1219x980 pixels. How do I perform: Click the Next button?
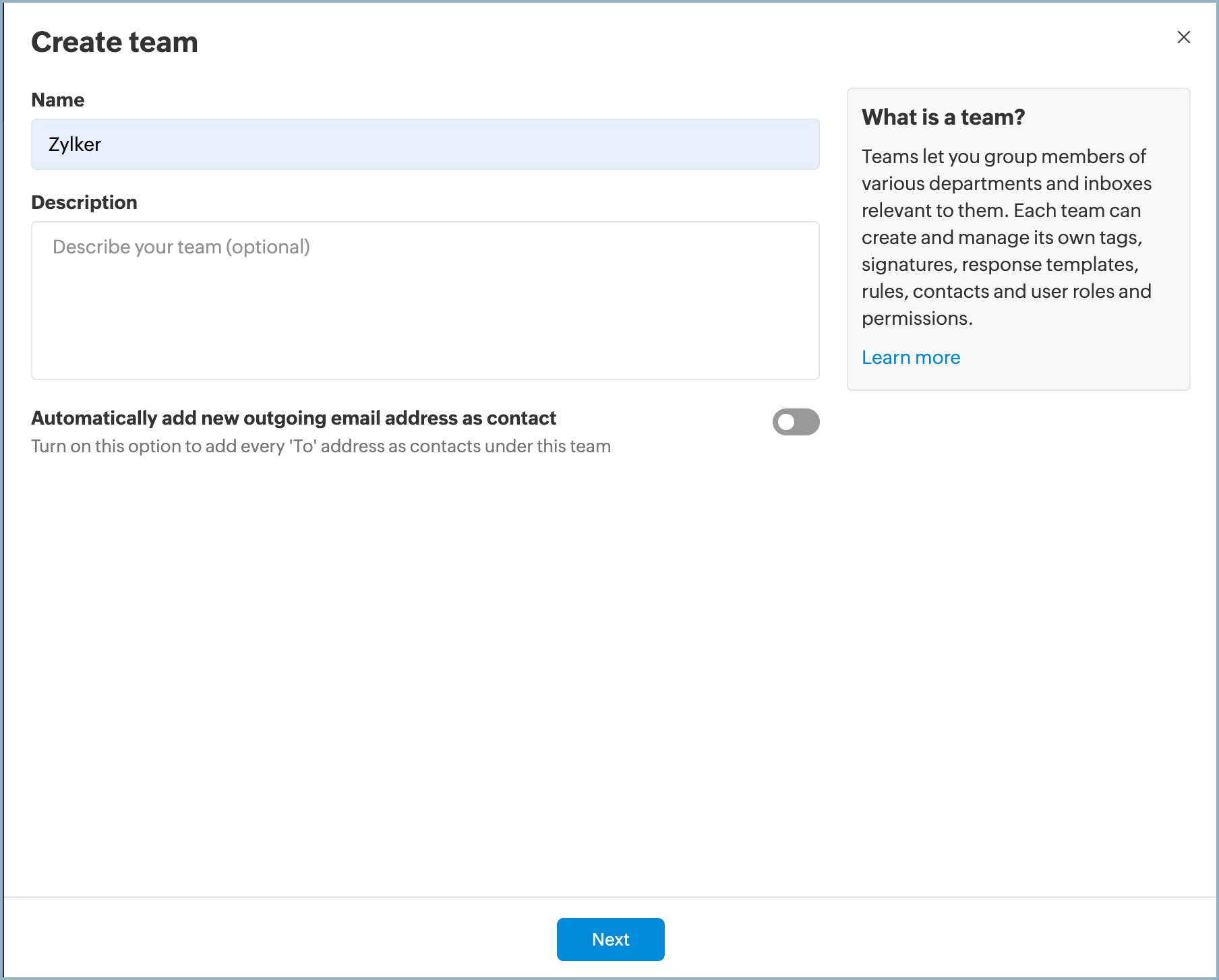610,939
